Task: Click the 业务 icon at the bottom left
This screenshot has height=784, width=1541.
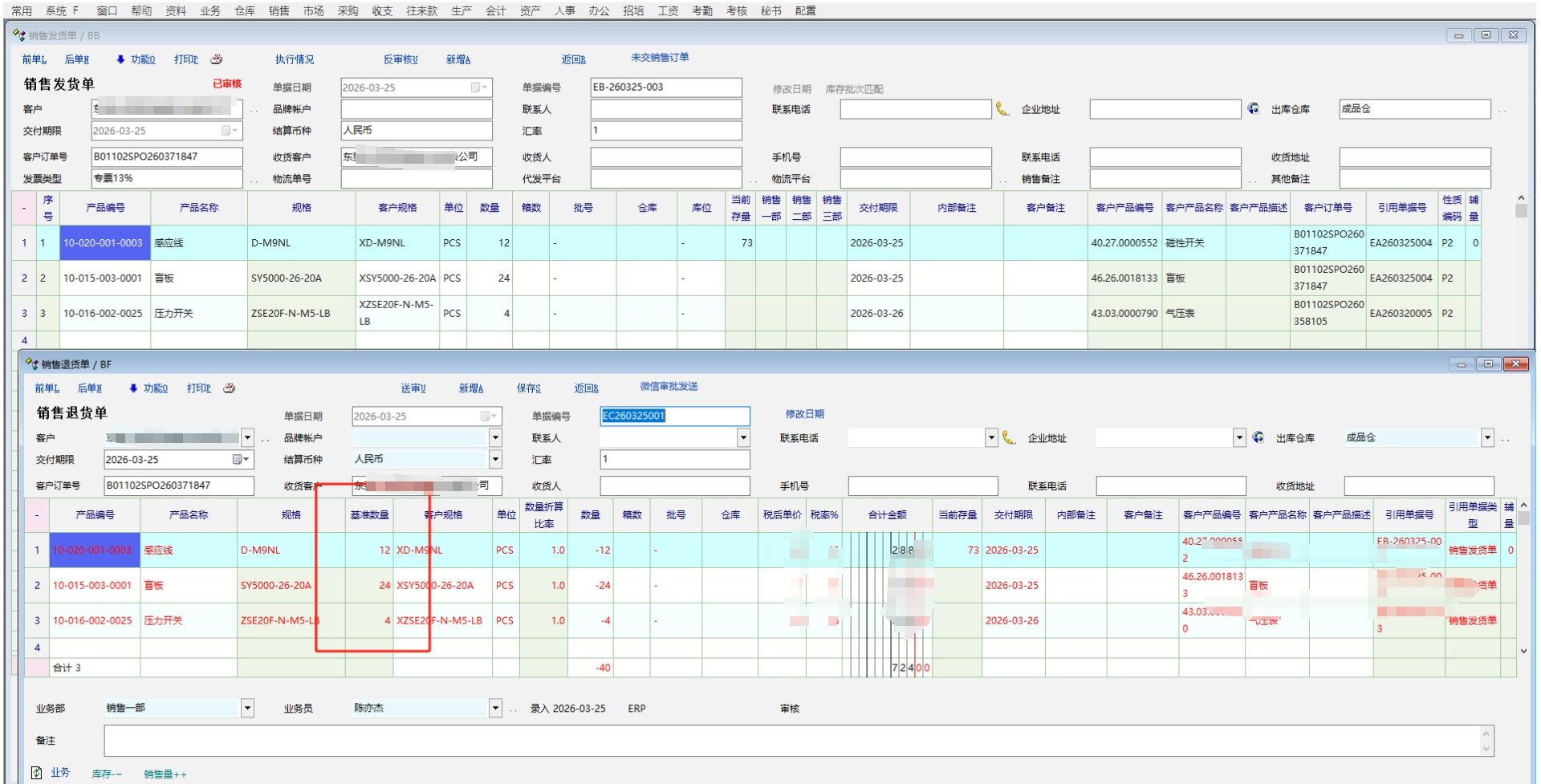Action: coord(37,773)
